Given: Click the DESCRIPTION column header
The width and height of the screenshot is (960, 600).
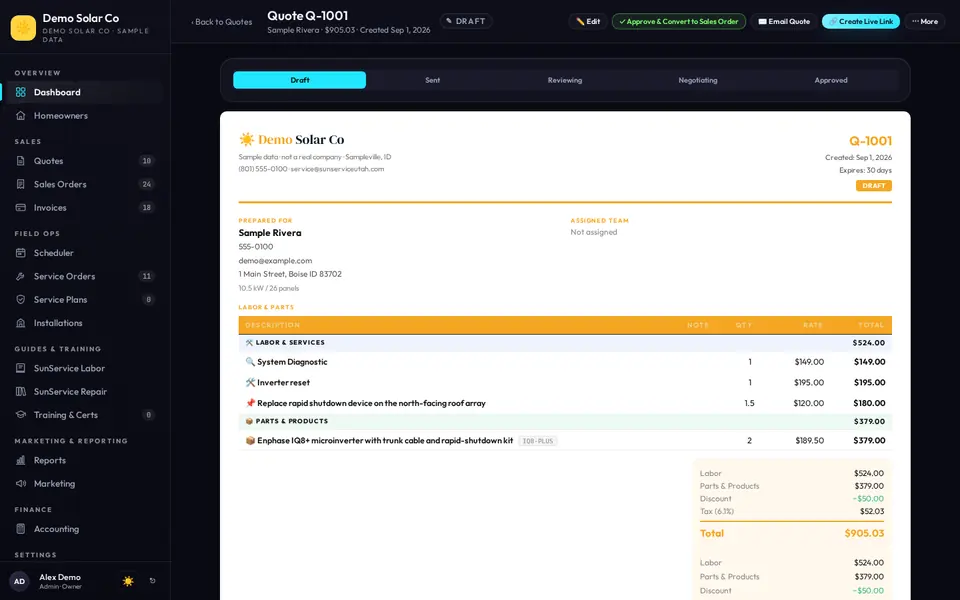Looking at the screenshot, I should pyautogui.click(x=272, y=325).
